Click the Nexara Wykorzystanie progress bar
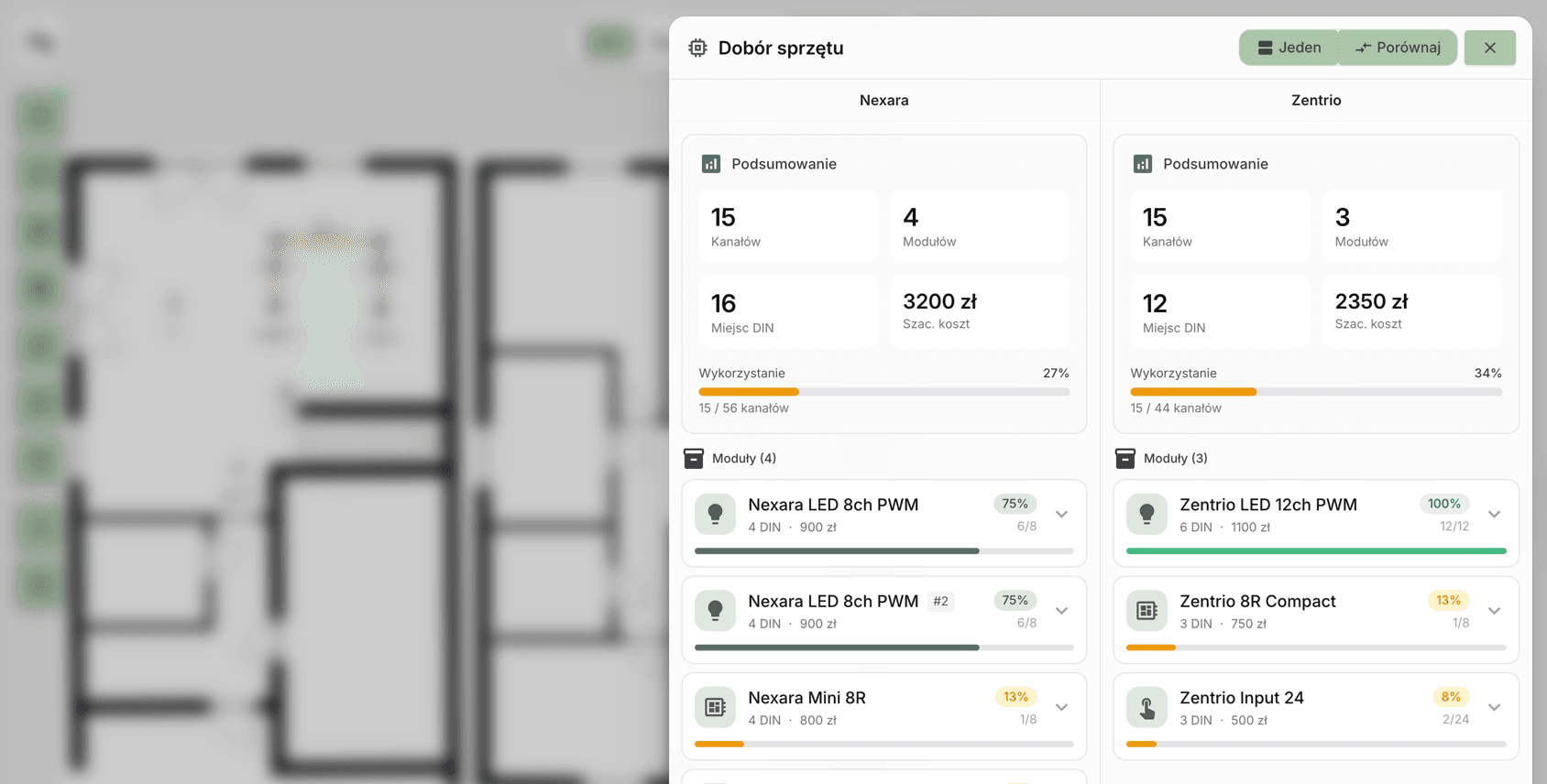The image size is (1547, 784). click(x=883, y=392)
